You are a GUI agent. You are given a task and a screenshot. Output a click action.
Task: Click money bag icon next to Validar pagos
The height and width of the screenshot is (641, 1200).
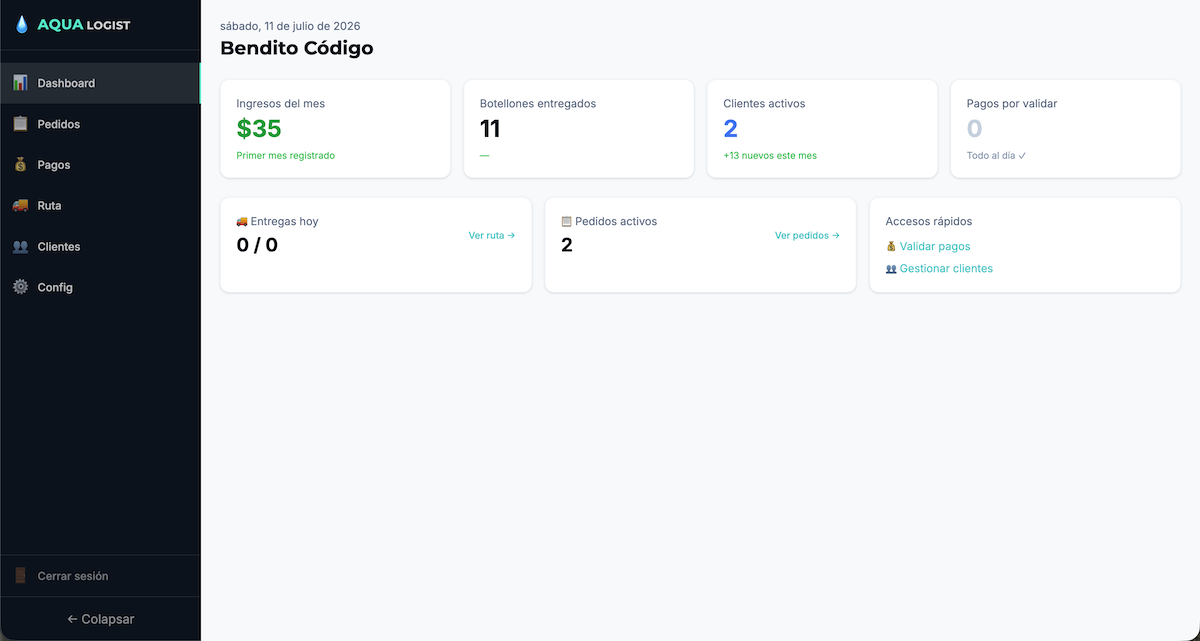[x=891, y=246]
